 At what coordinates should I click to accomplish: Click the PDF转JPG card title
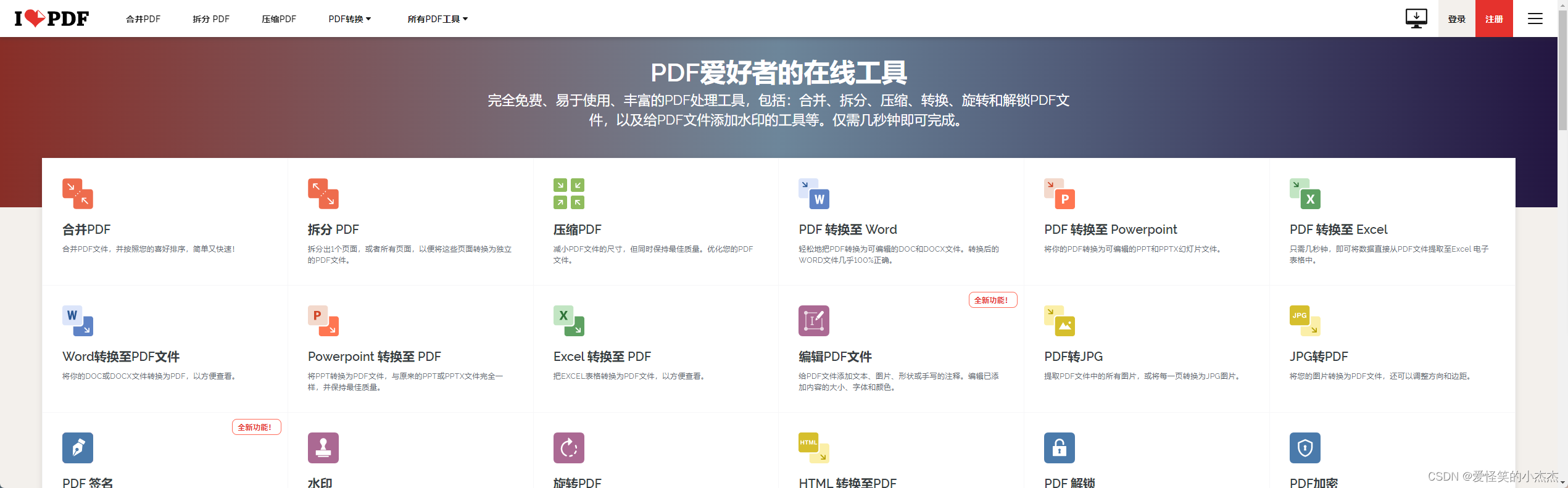[x=1073, y=357]
